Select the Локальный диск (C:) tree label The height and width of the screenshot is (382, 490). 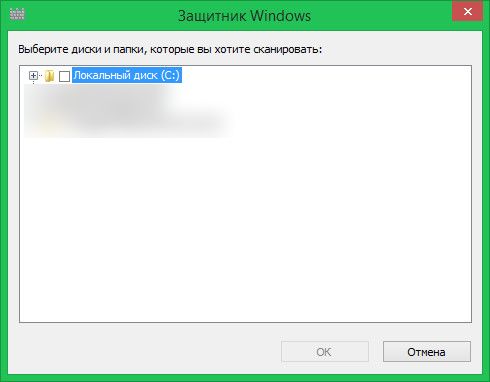pos(127,75)
